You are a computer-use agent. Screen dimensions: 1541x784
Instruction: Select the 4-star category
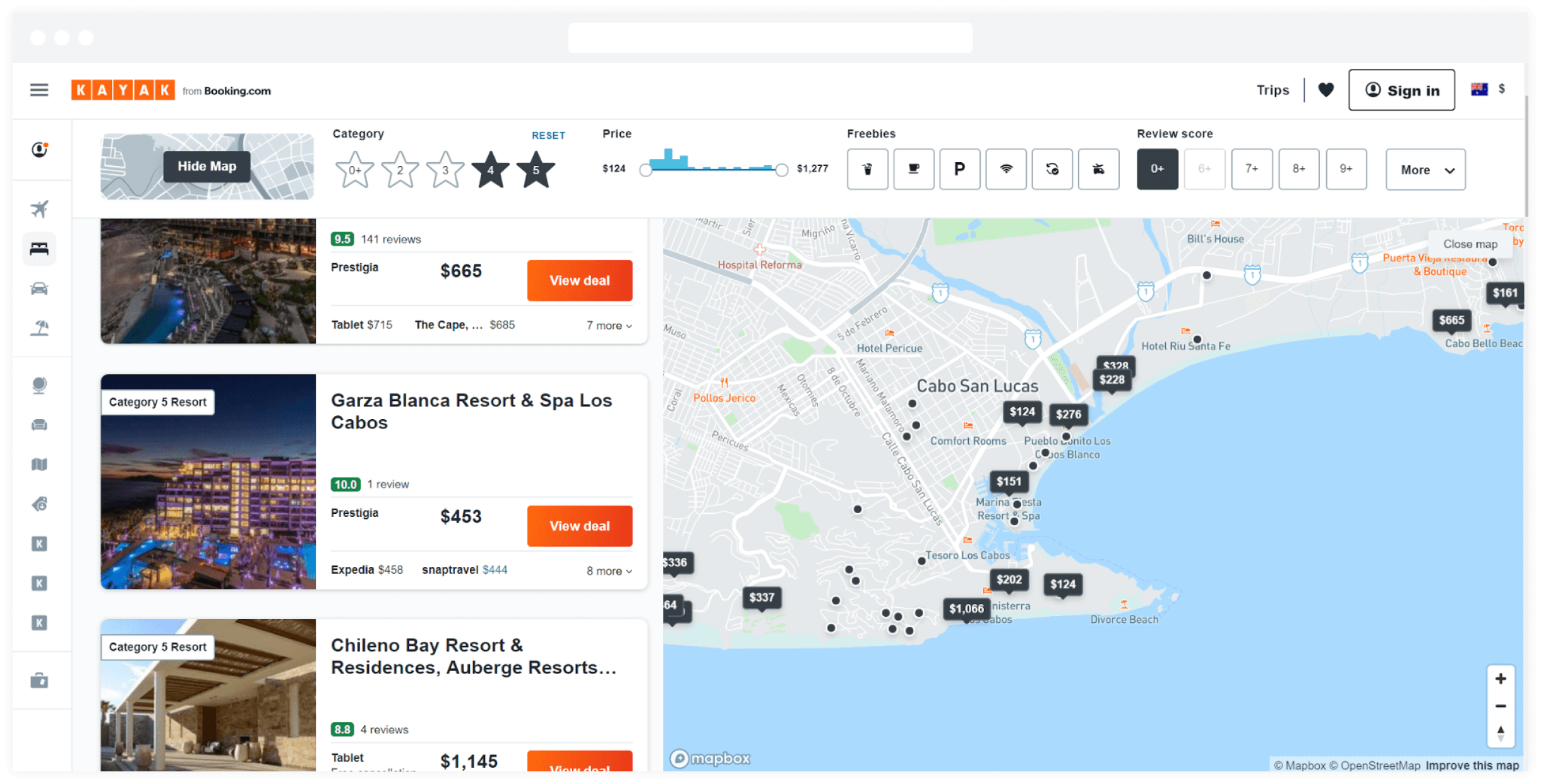coord(491,169)
